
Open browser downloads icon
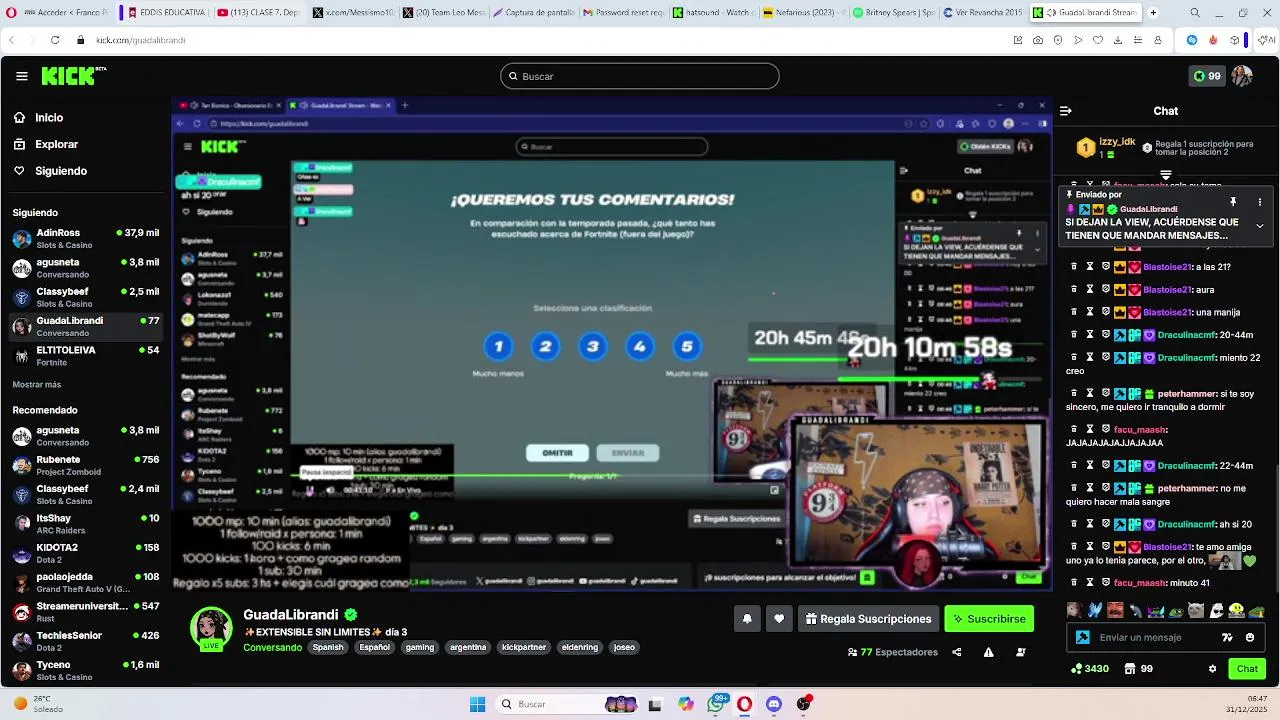click(x=1118, y=40)
